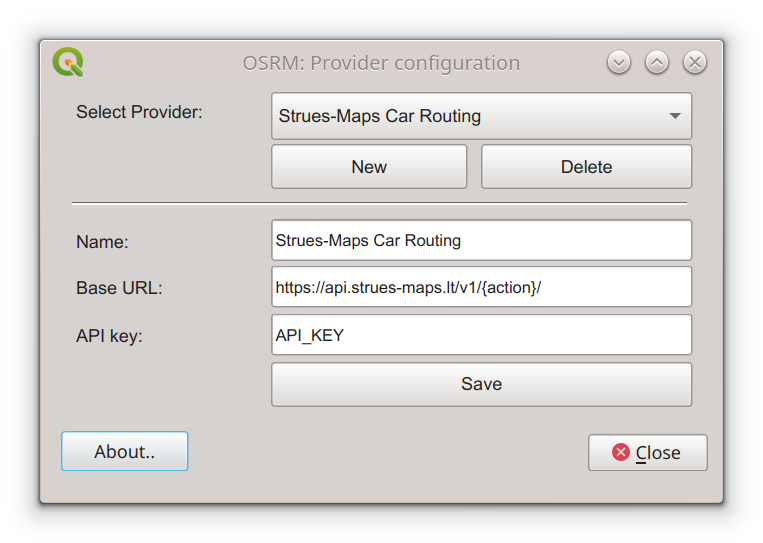
Task: Click the 'API key:' label text
Action: [x=109, y=336]
